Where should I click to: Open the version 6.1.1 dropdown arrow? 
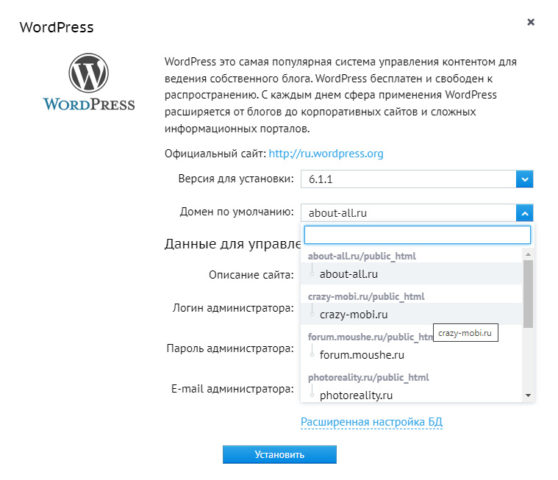pyautogui.click(x=525, y=179)
